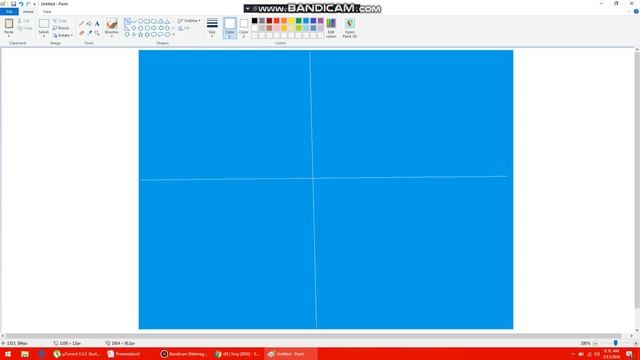Select the Magnifier tool
Viewport: 640px width, 360px height.
click(x=97, y=33)
